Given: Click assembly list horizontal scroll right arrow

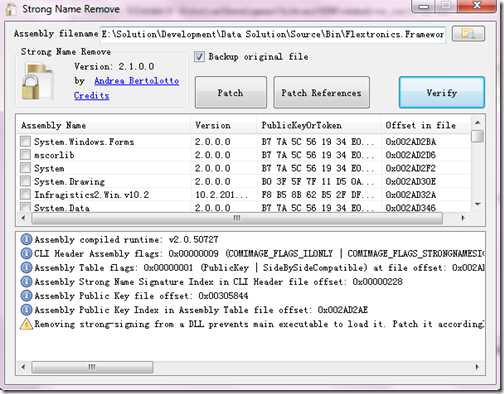Looking at the screenshot, I should pyautogui.click(x=463, y=218).
